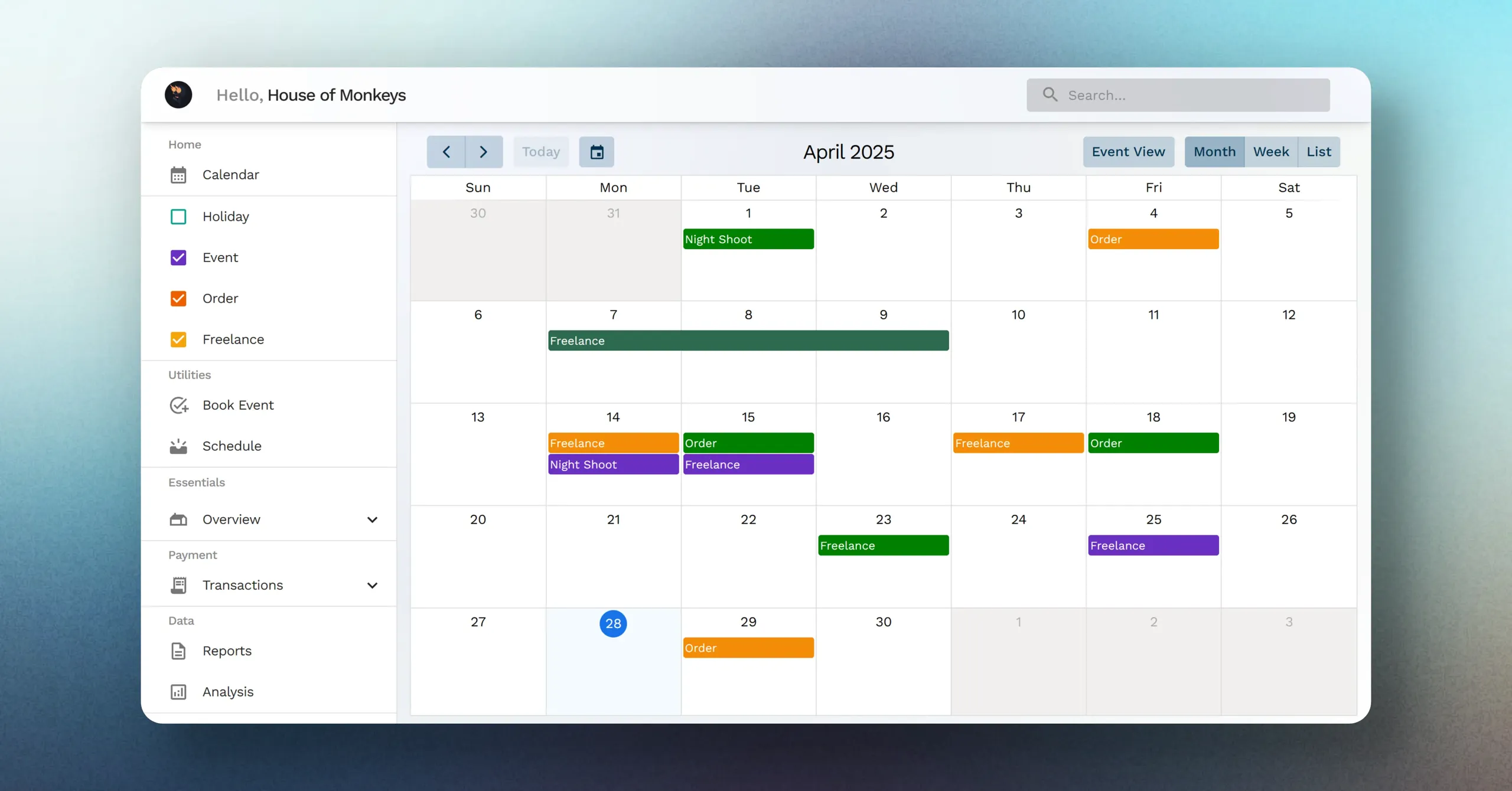Toggle the Order filter checkbox

pyautogui.click(x=178, y=299)
